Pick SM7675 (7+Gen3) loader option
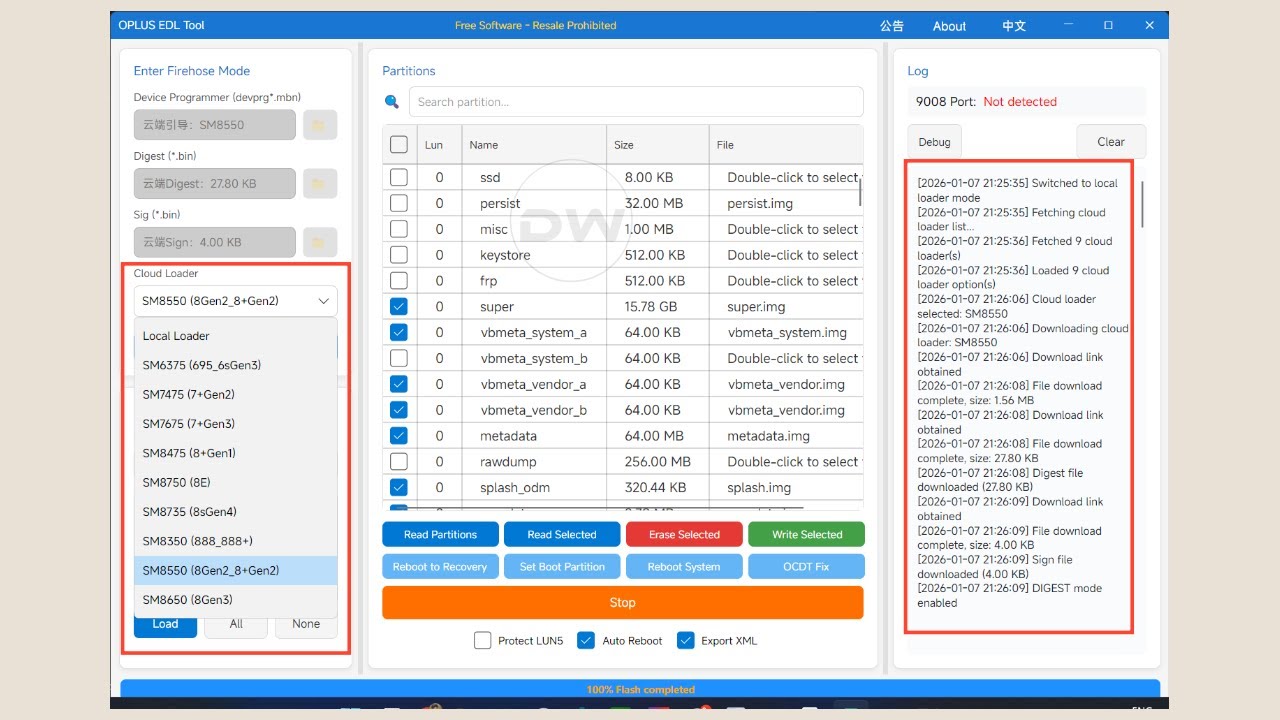The height and width of the screenshot is (720, 1280). [236, 424]
